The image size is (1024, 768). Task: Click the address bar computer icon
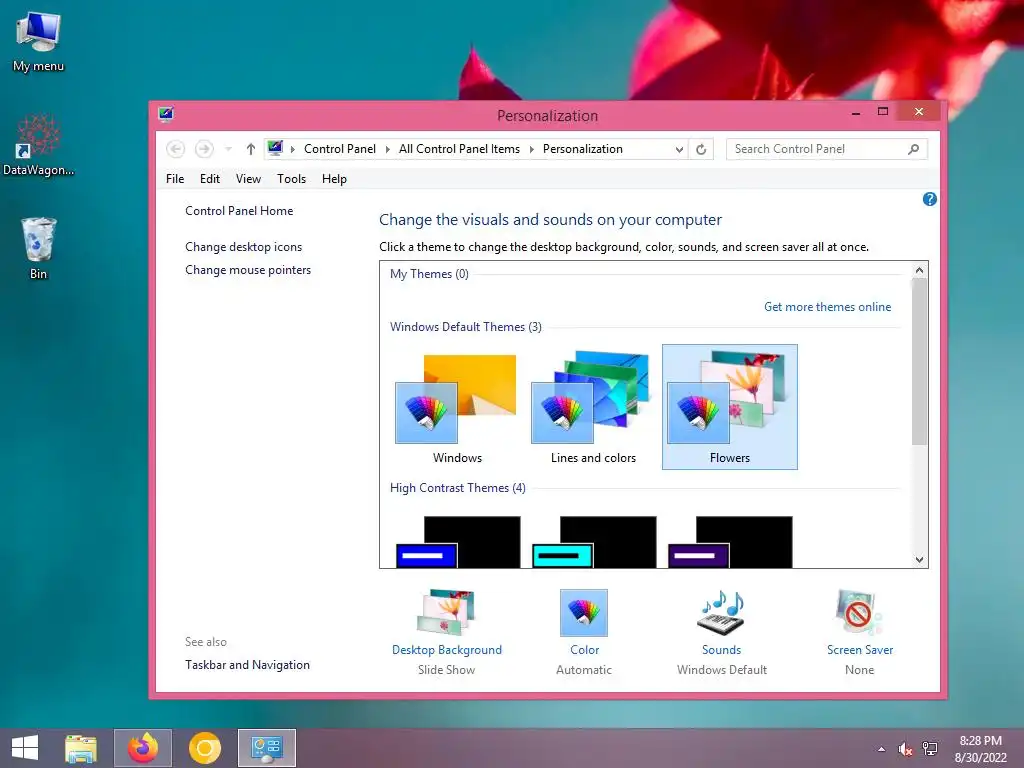tap(275, 148)
